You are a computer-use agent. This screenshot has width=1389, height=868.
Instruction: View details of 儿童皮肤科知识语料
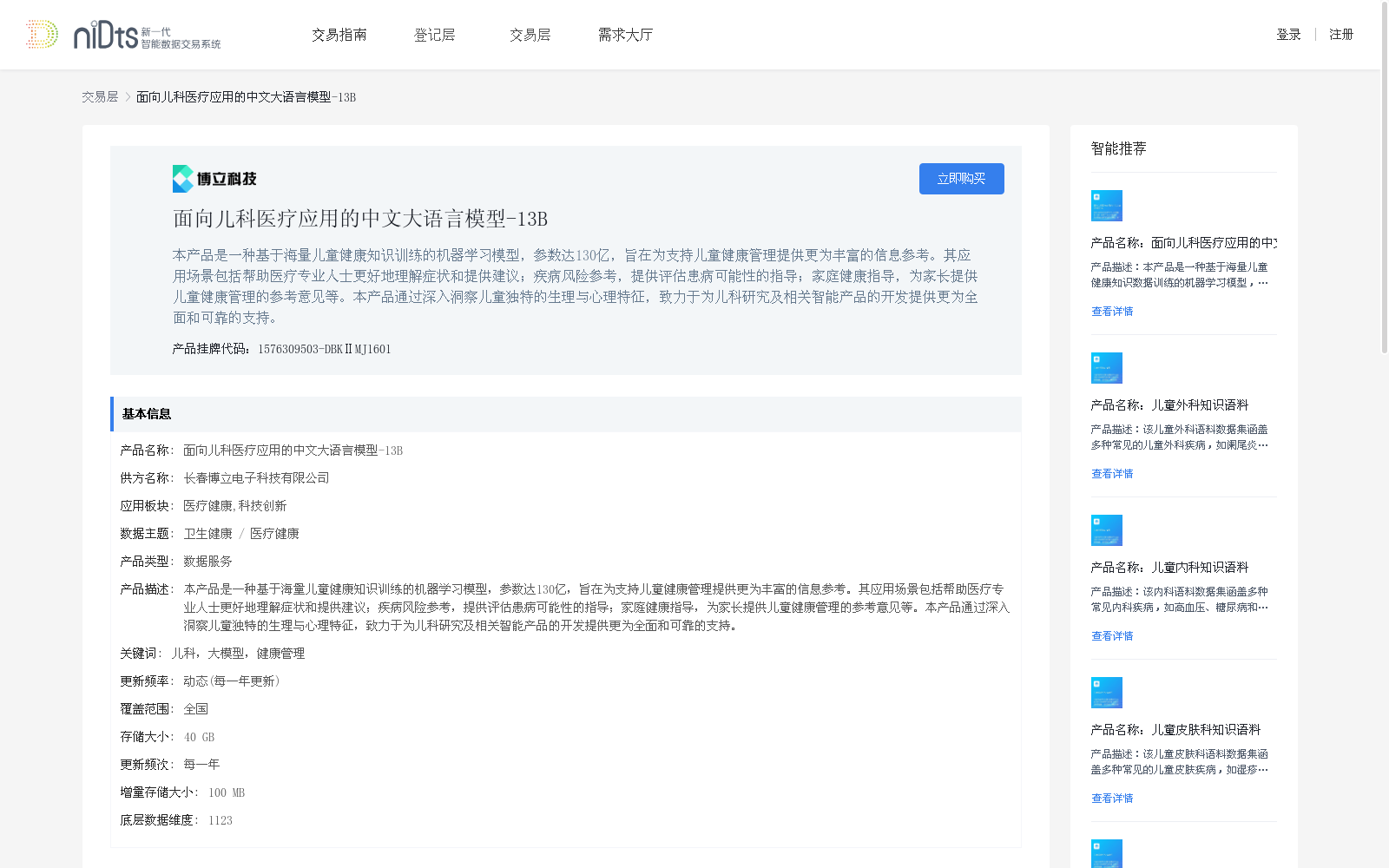tap(1112, 799)
